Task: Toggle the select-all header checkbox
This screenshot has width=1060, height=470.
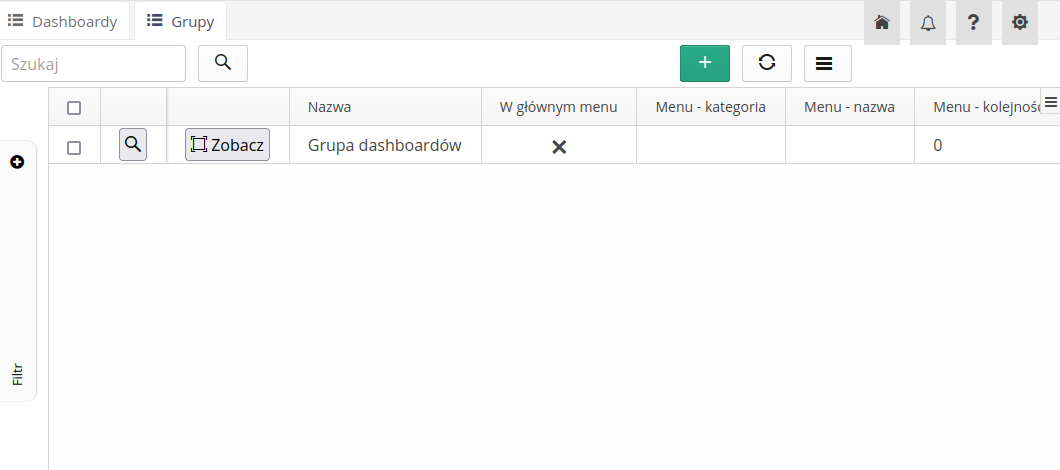Action: (74, 108)
